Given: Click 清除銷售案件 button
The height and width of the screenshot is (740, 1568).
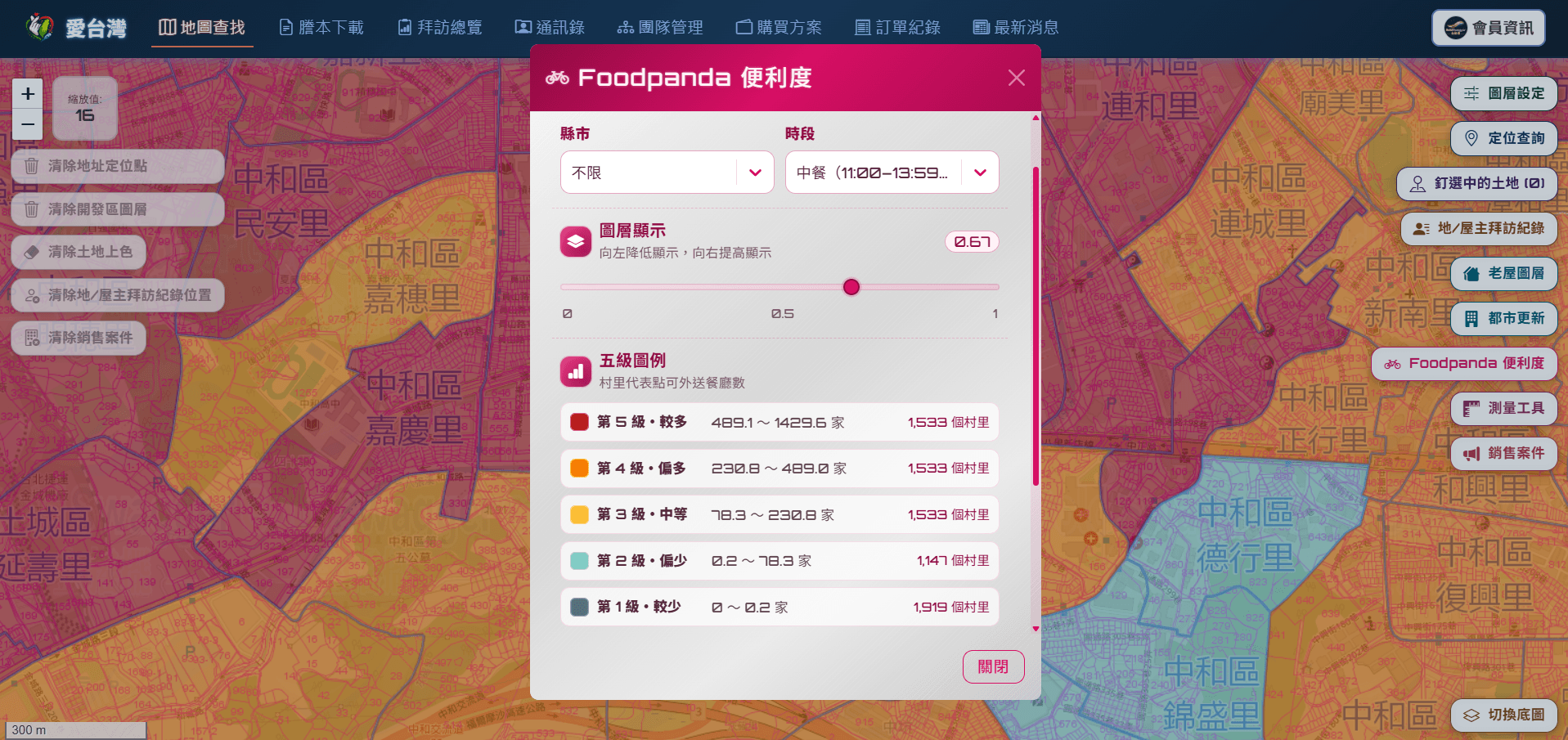Looking at the screenshot, I should pos(79,338).
